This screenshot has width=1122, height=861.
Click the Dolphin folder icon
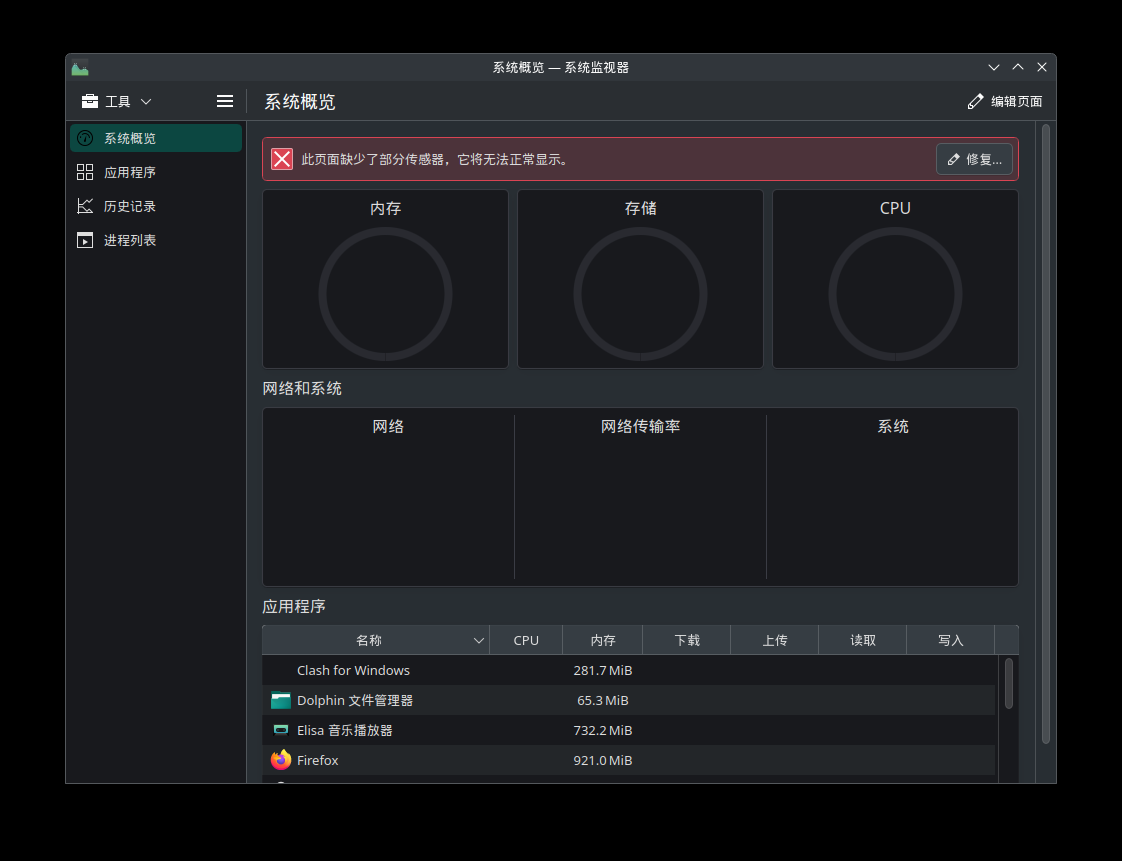(281, 701)
